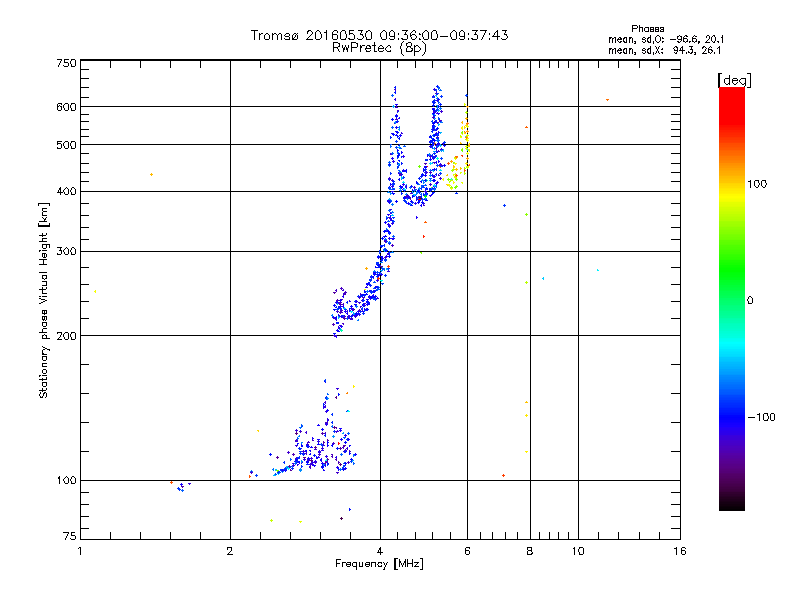Screen dimensions: 800x600
Task: Click the x-axis tick label "2"
Action: (x=230, y=551)
